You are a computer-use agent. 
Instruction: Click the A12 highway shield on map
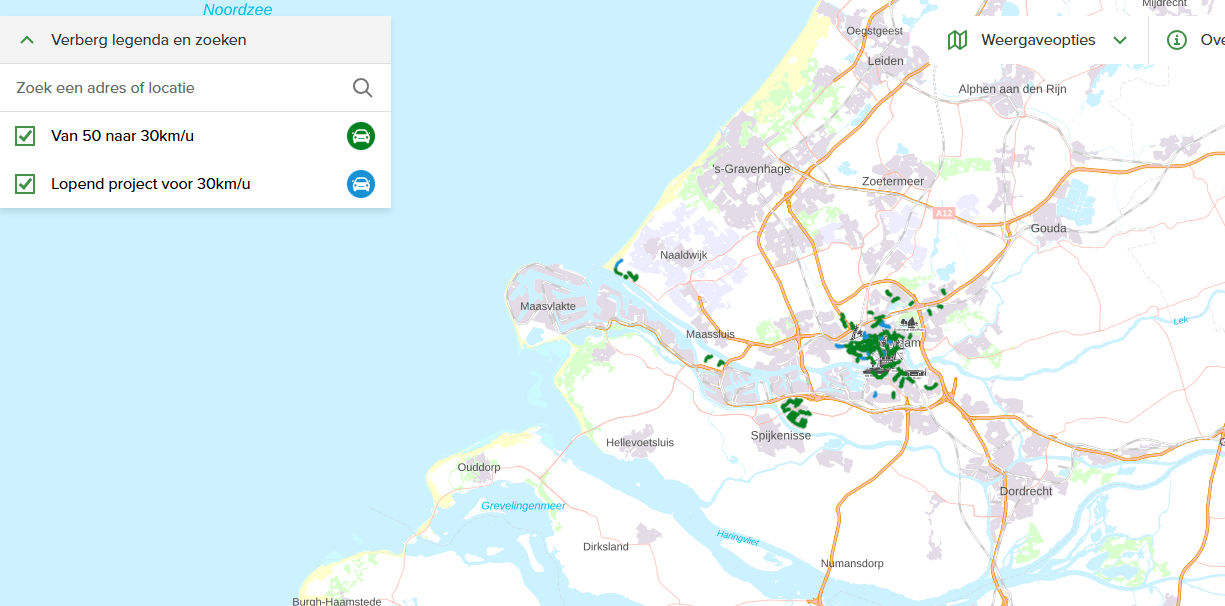tap(944, 213)
